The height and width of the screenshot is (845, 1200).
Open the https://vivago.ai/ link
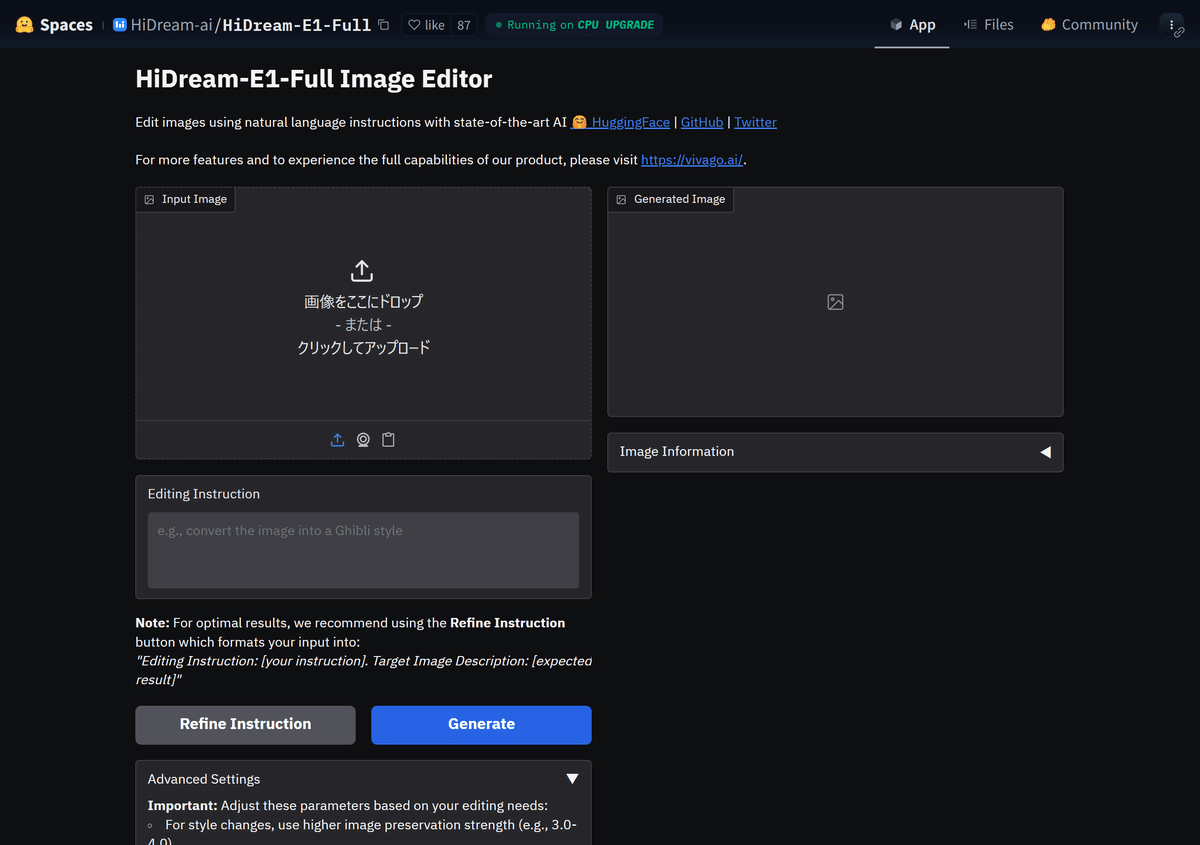(x=692, y=159)
